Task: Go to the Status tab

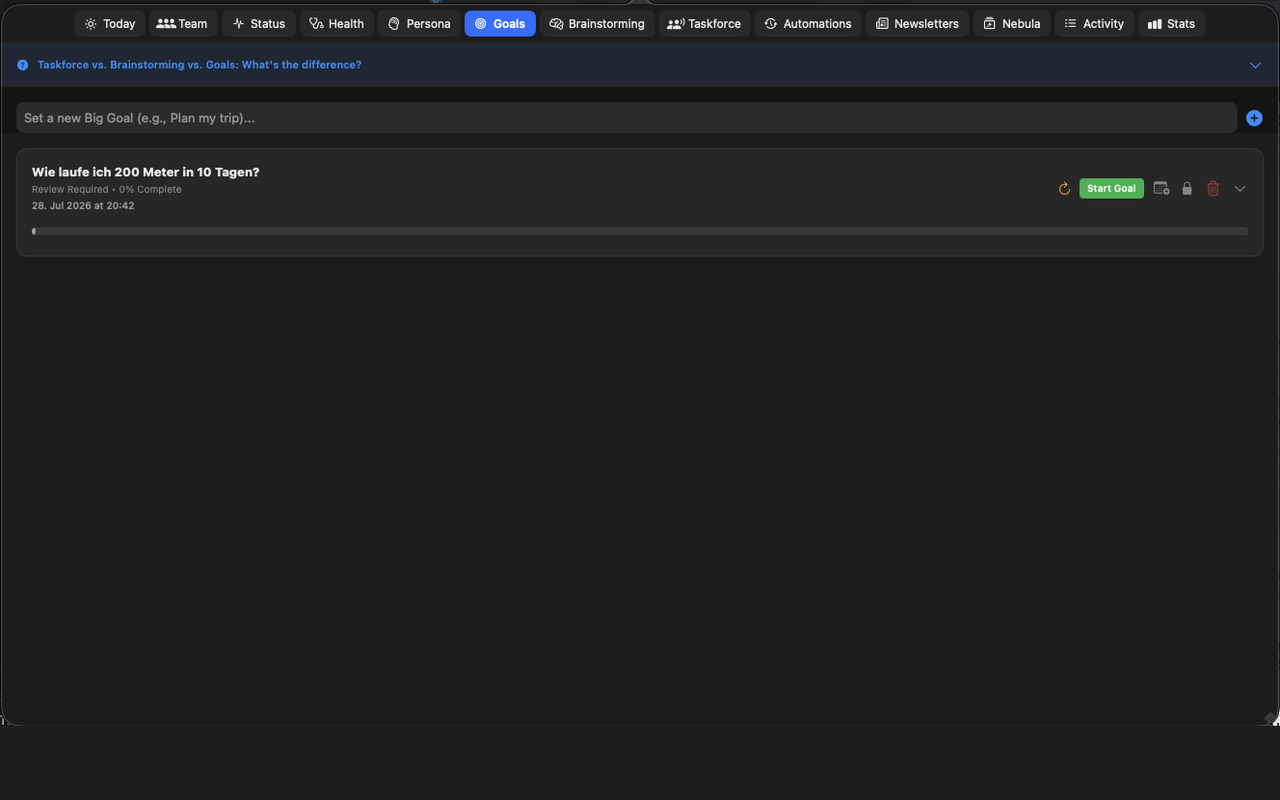Action: (259, 24)
